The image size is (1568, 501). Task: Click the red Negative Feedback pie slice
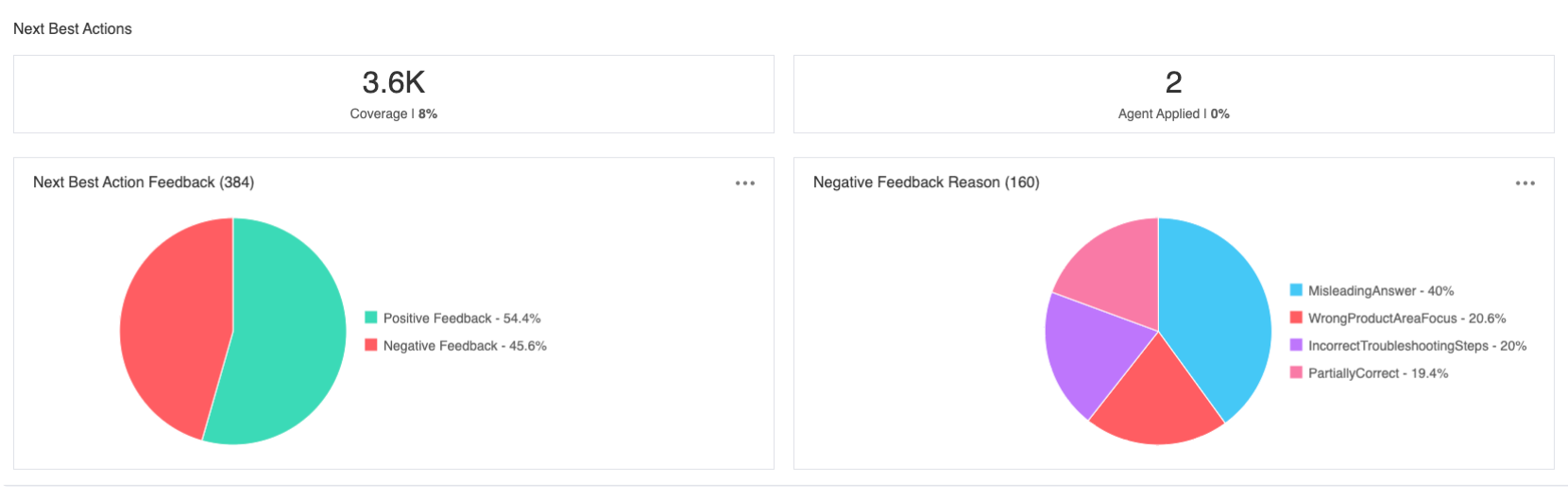point(175,321)
